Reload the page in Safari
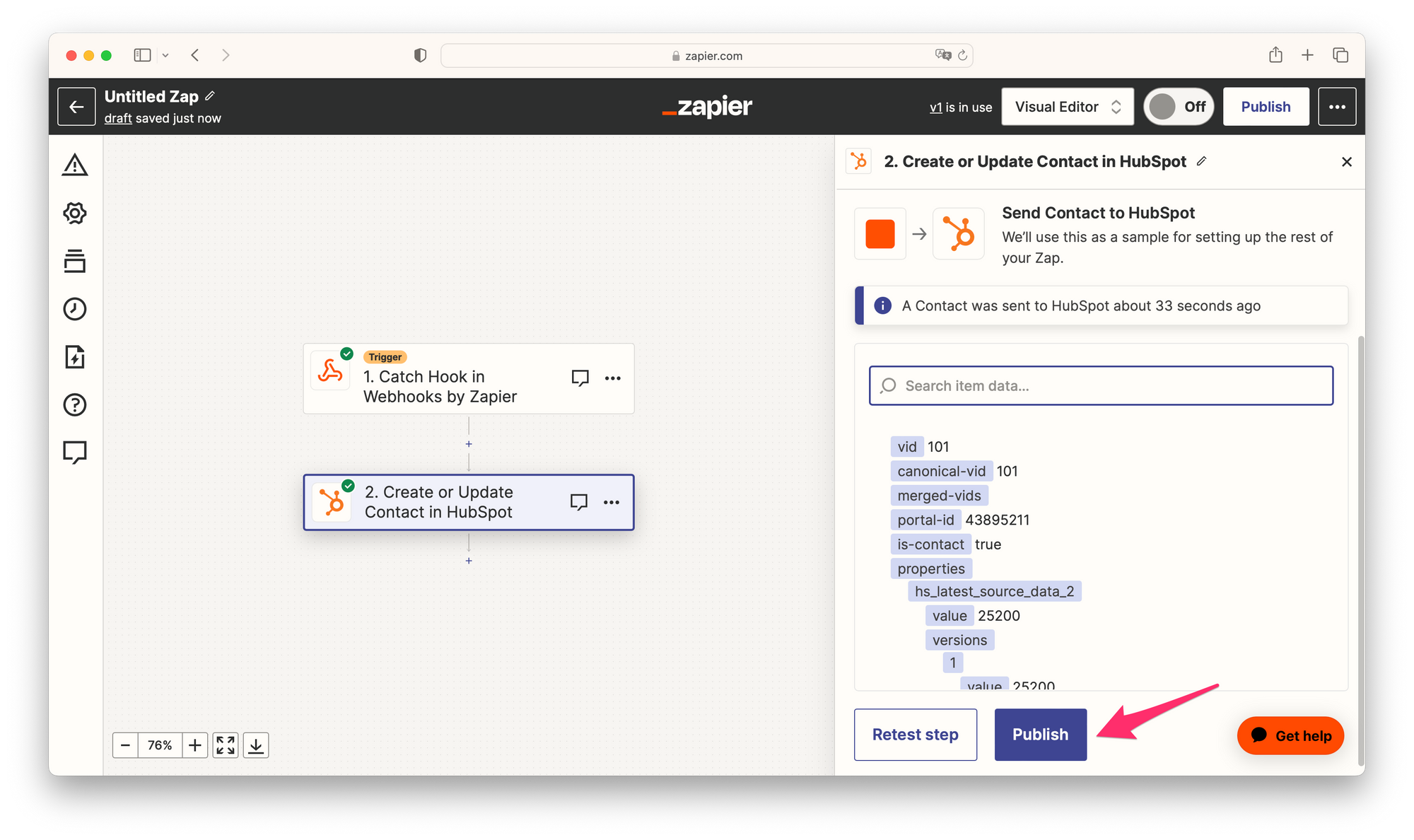1414x840 pixels. (962, 55)
